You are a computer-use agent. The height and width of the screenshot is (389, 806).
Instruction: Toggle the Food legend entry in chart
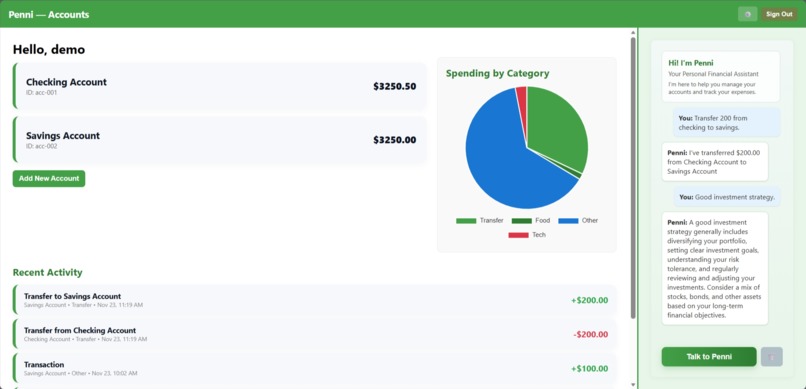(x=531, y=220)
